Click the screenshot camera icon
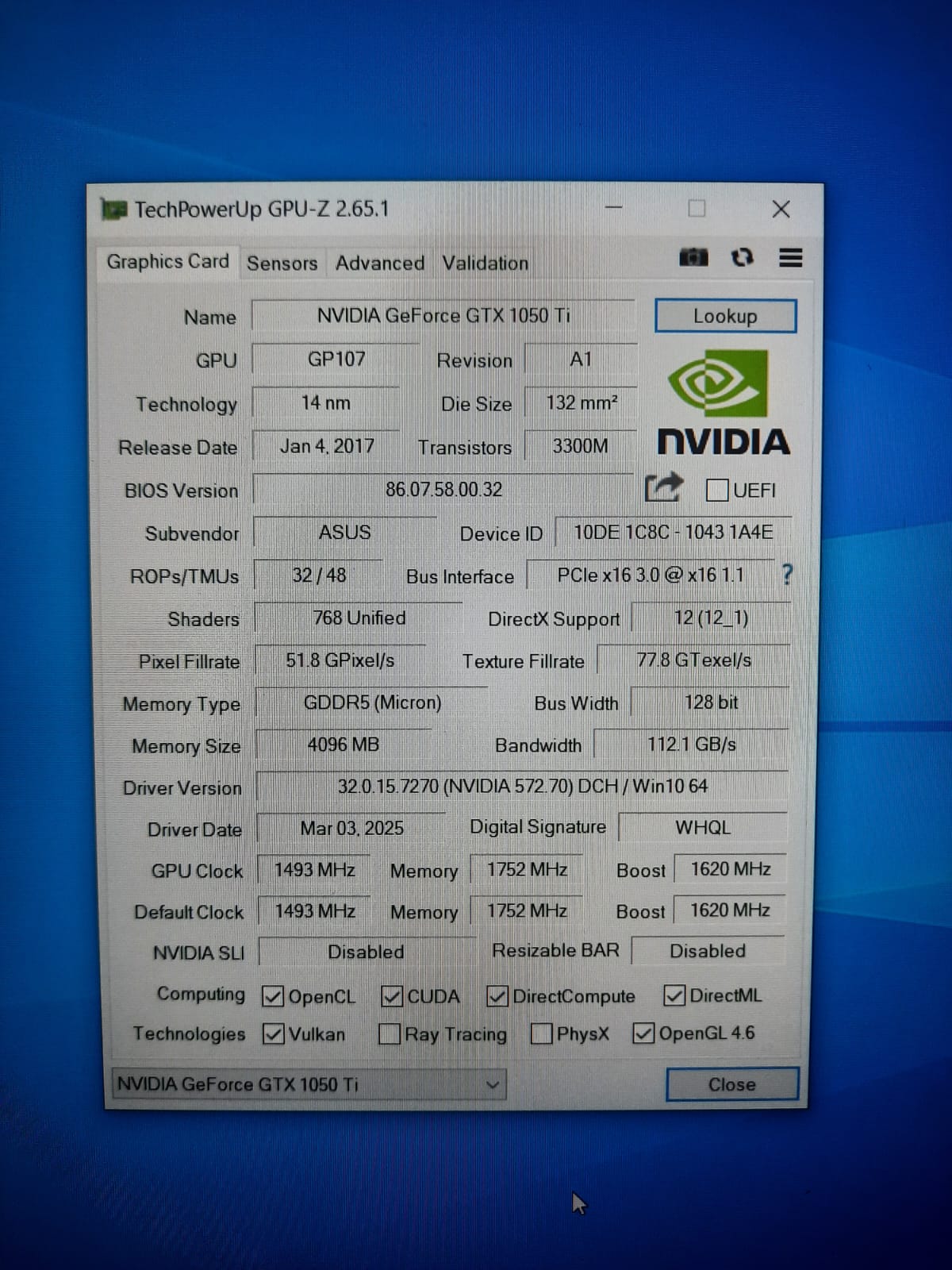The height and width of the screenshot is (1270, 952). (693, 257)
